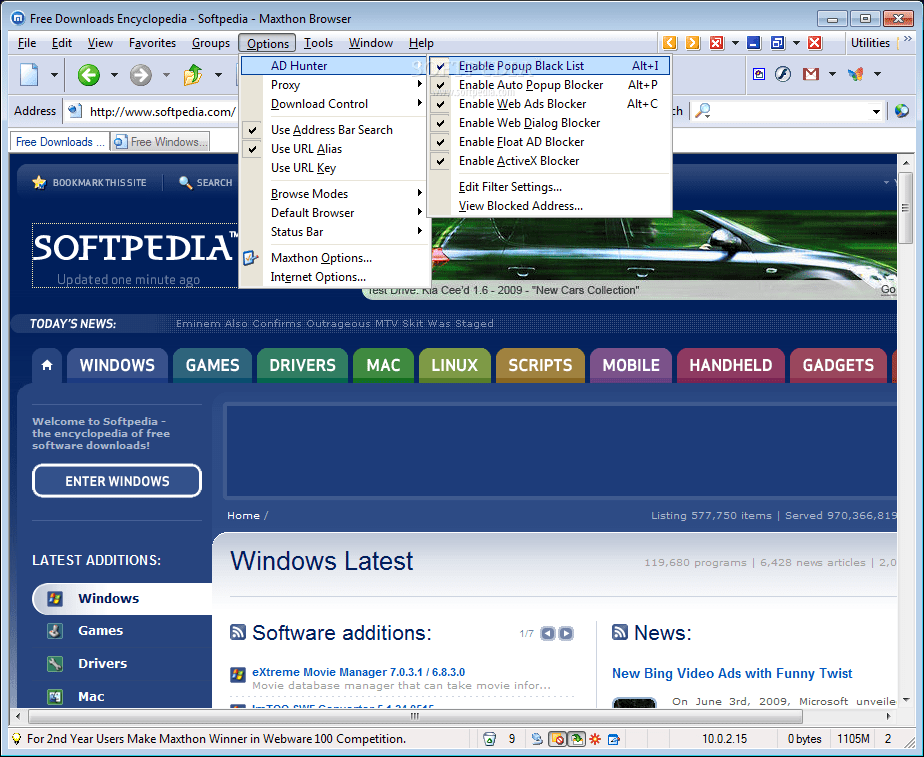Click the New page icon

(x=29, y=75)
